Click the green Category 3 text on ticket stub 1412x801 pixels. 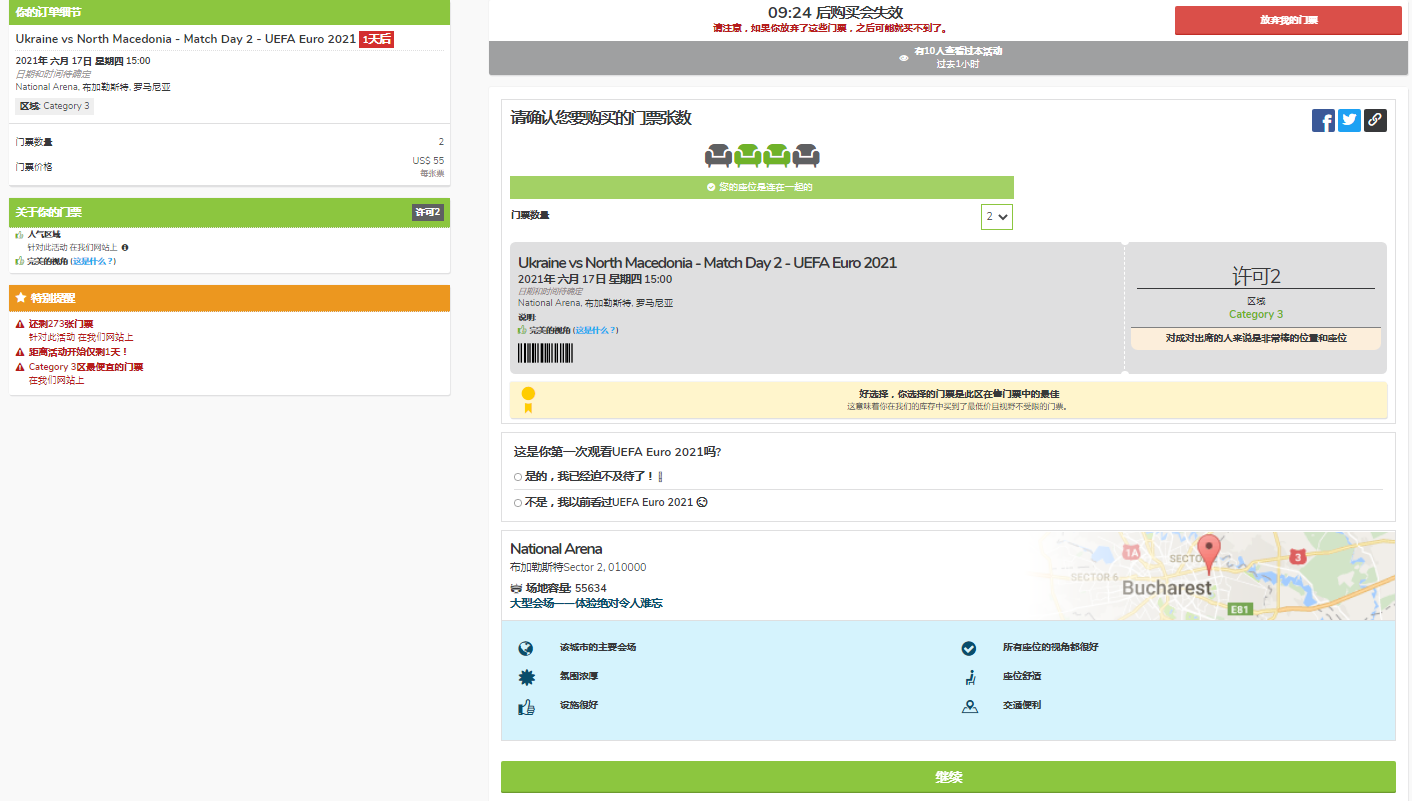click(x=1255, y=314)
